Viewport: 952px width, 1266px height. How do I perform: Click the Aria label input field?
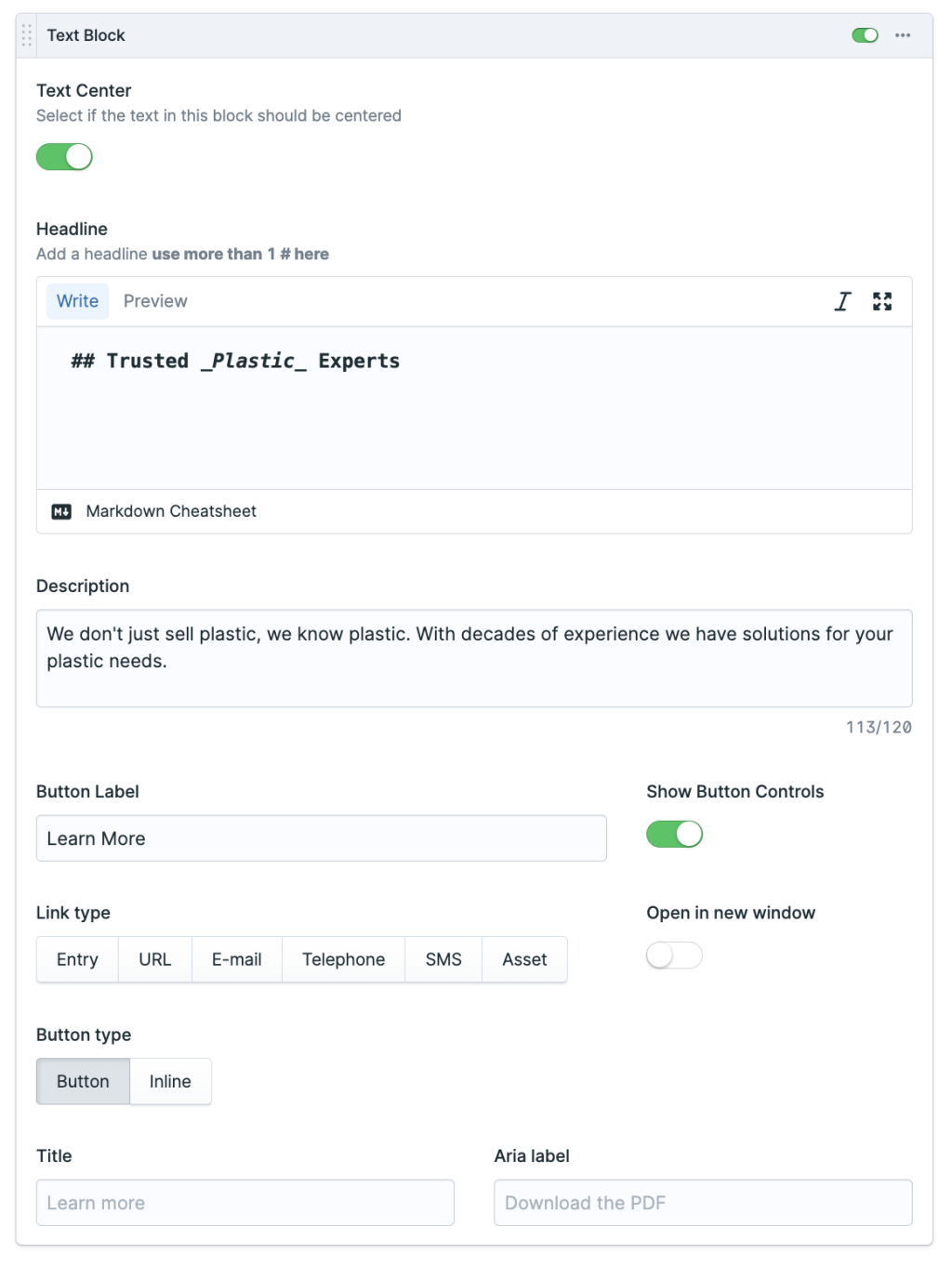702,1202
